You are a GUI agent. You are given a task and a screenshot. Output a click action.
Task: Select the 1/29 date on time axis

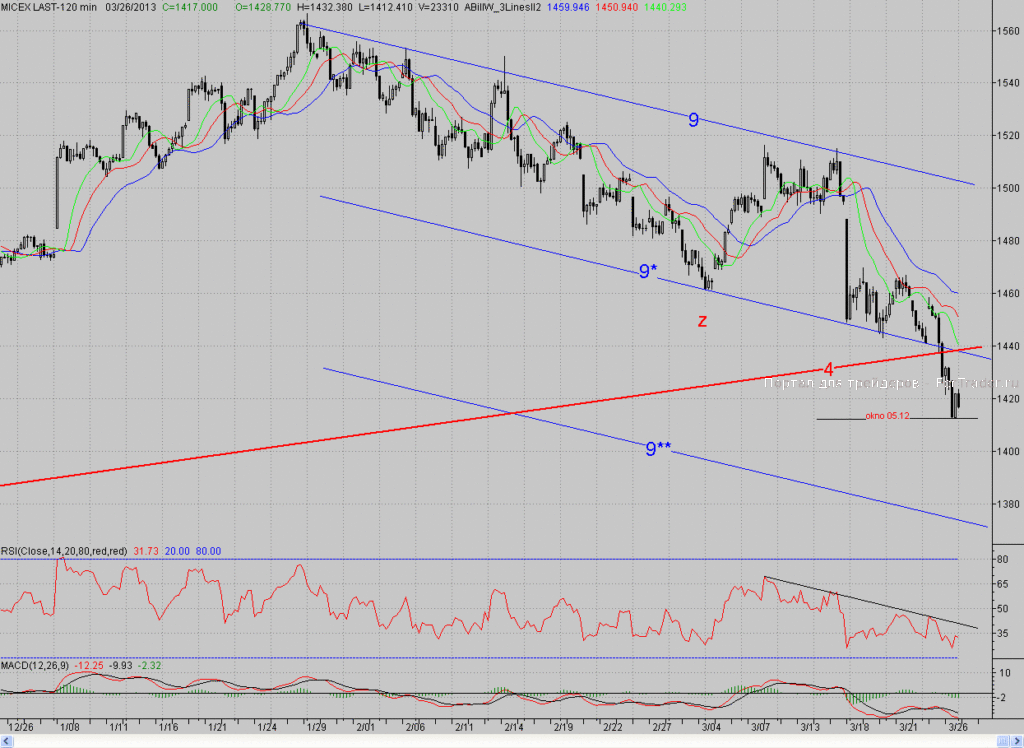317,726
